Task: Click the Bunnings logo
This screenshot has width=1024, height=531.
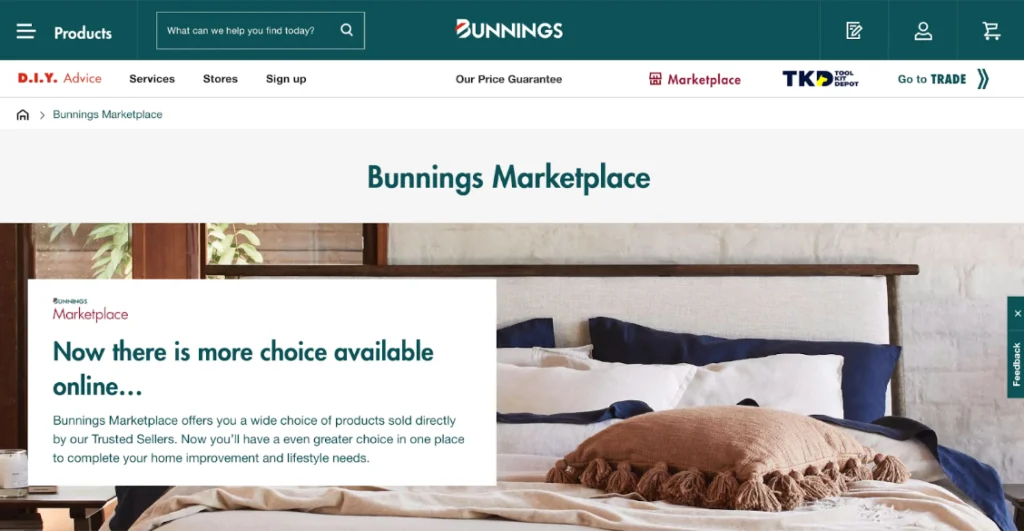Action: click(509, 29)
